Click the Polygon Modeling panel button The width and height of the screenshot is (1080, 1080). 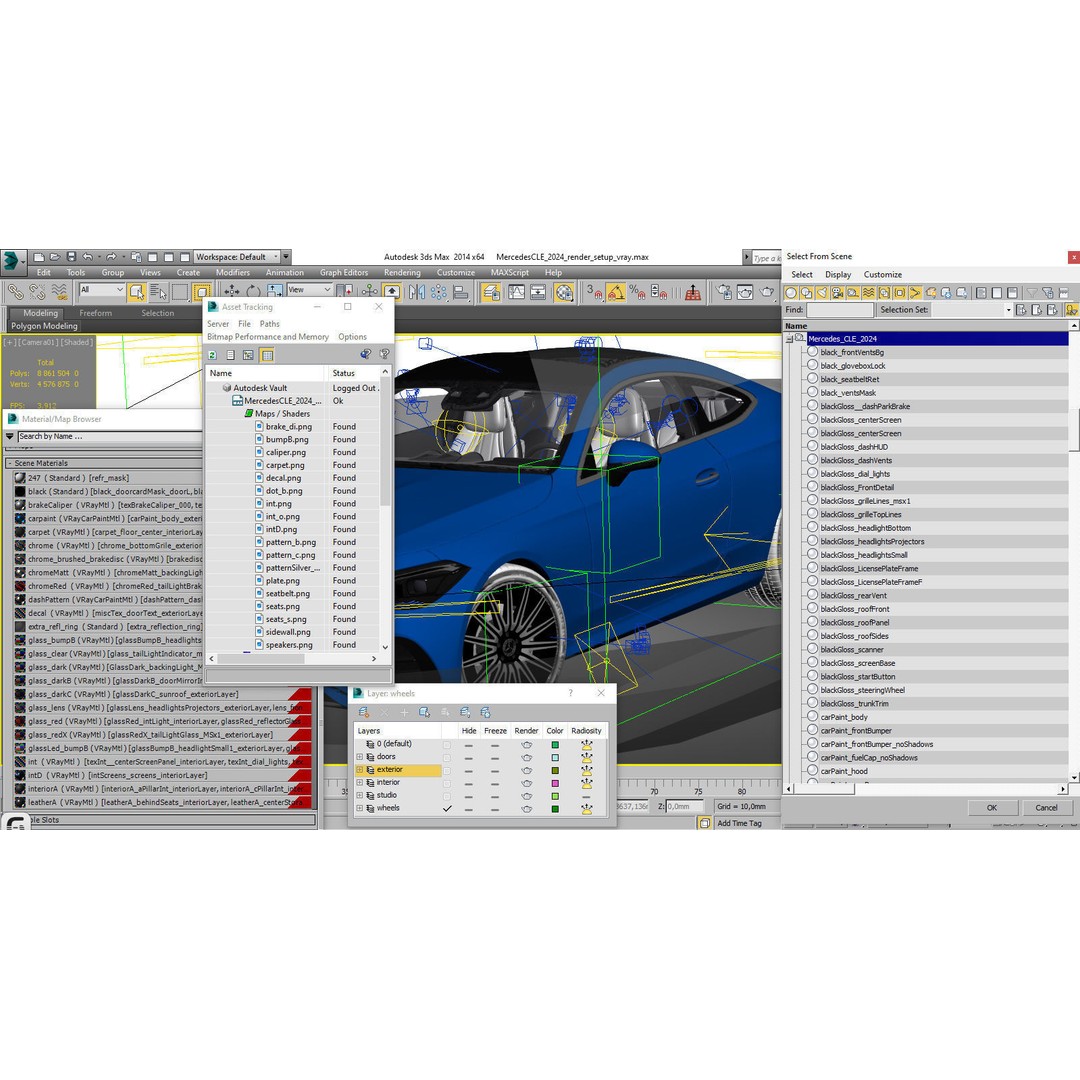click(44, 326)
